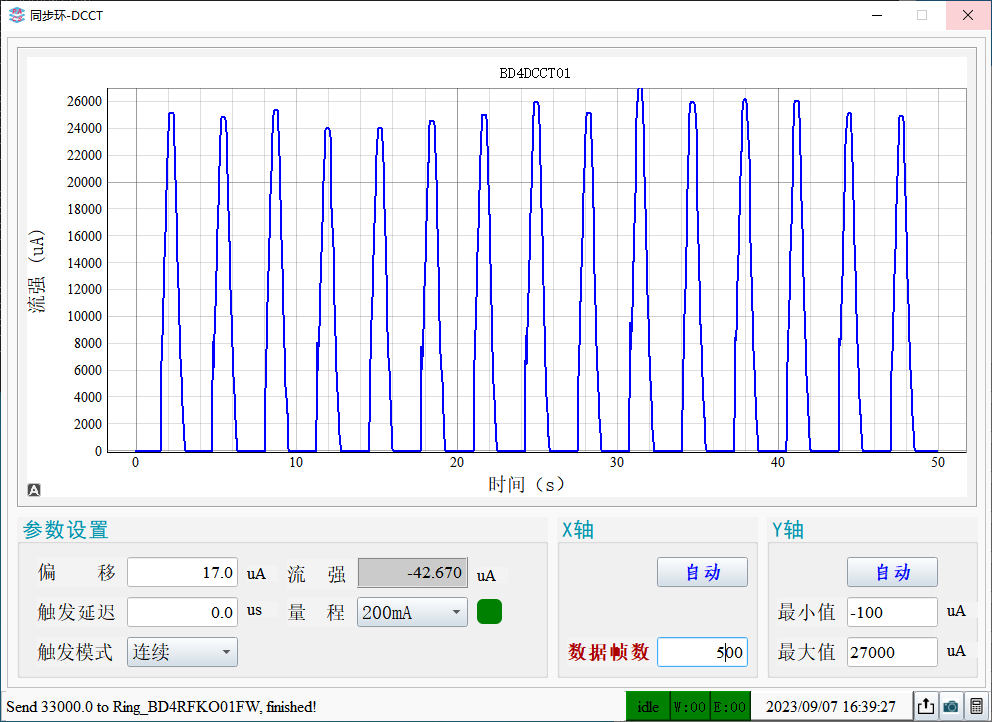Click the X轴 section heading
The height and width of the screenshot is (722, 992).
pyautogui.click(x=578, y=530)
